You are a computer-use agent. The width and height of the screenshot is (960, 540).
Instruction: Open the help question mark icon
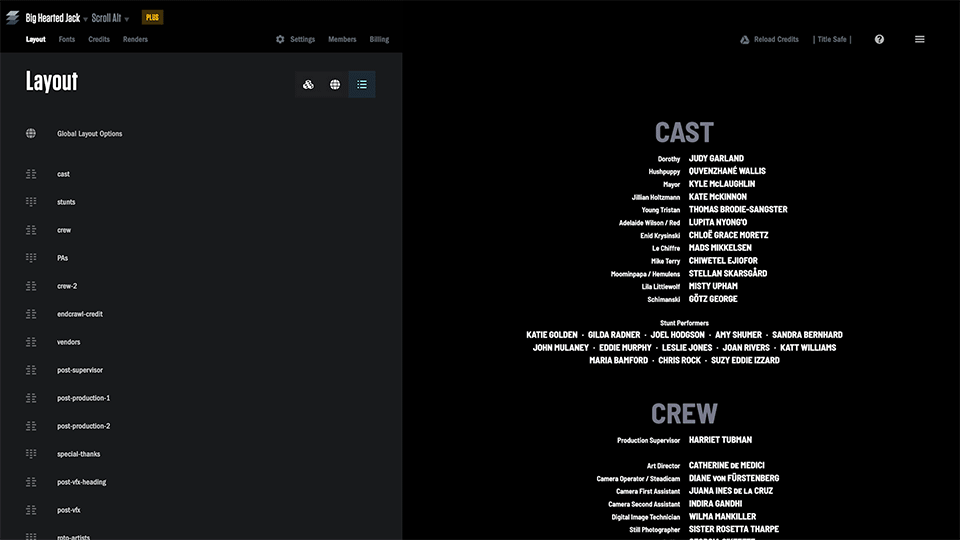(x=879, y=39)
